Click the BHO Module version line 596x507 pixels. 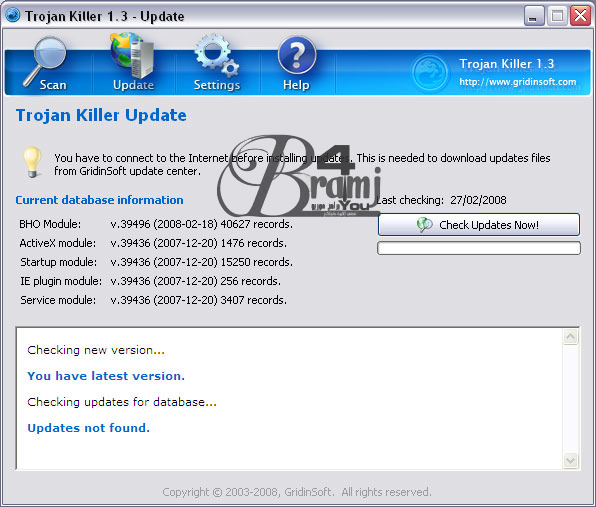tap(201, 224)
